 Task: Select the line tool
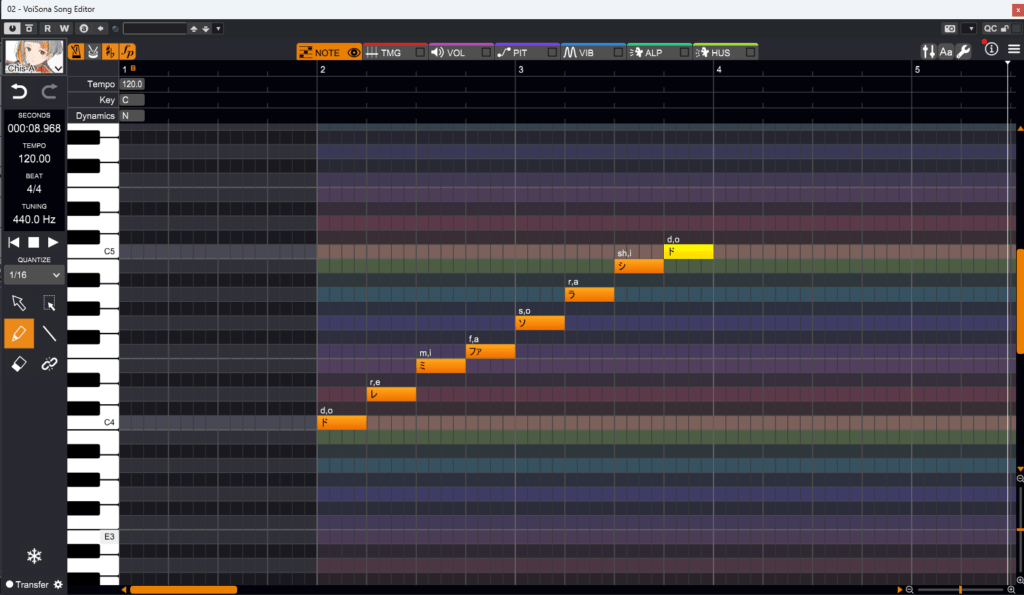(49, 334)
